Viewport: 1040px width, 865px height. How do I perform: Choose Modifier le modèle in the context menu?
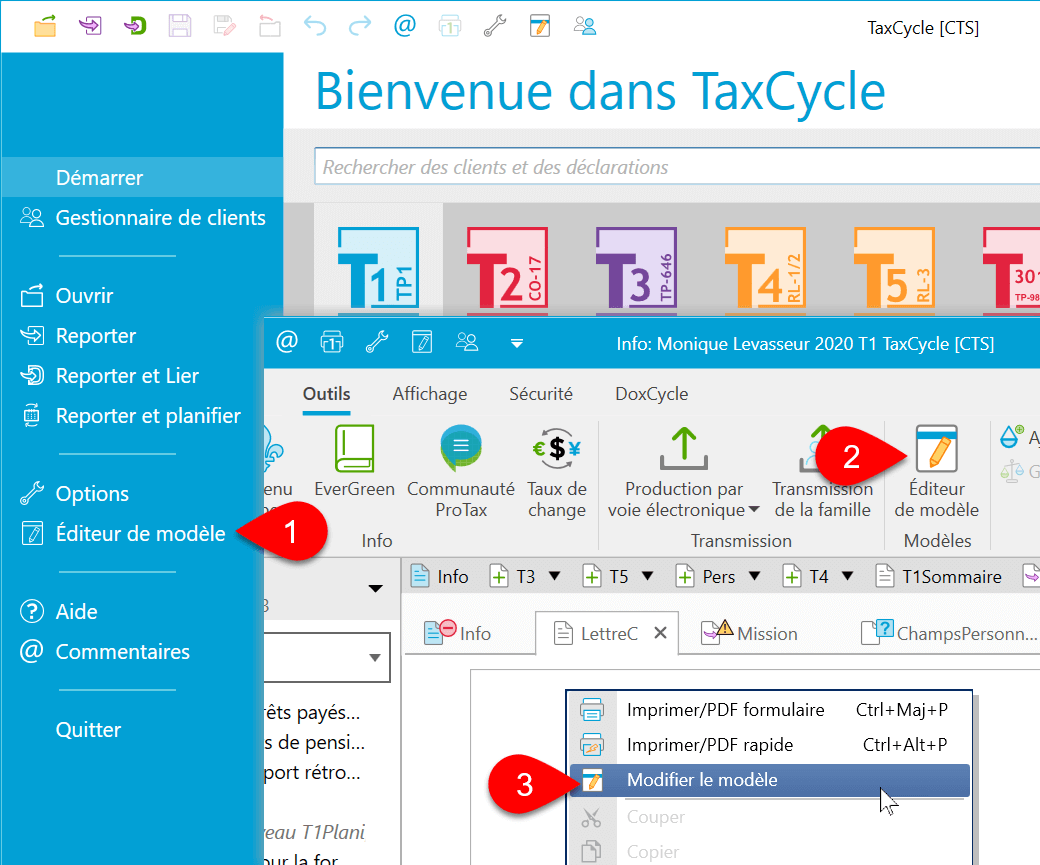coord(769,780)
